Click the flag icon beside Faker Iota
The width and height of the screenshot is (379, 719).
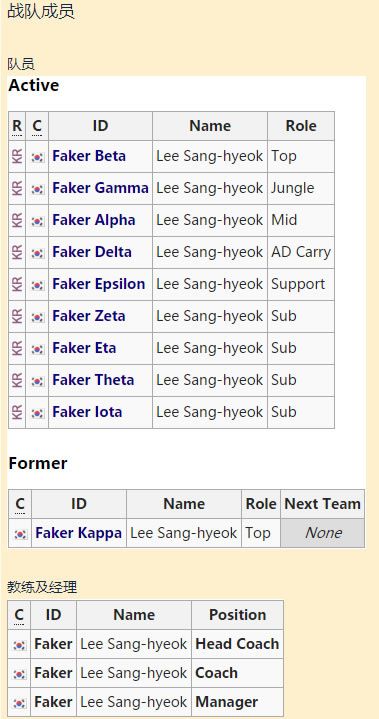(x=38, y=413)
